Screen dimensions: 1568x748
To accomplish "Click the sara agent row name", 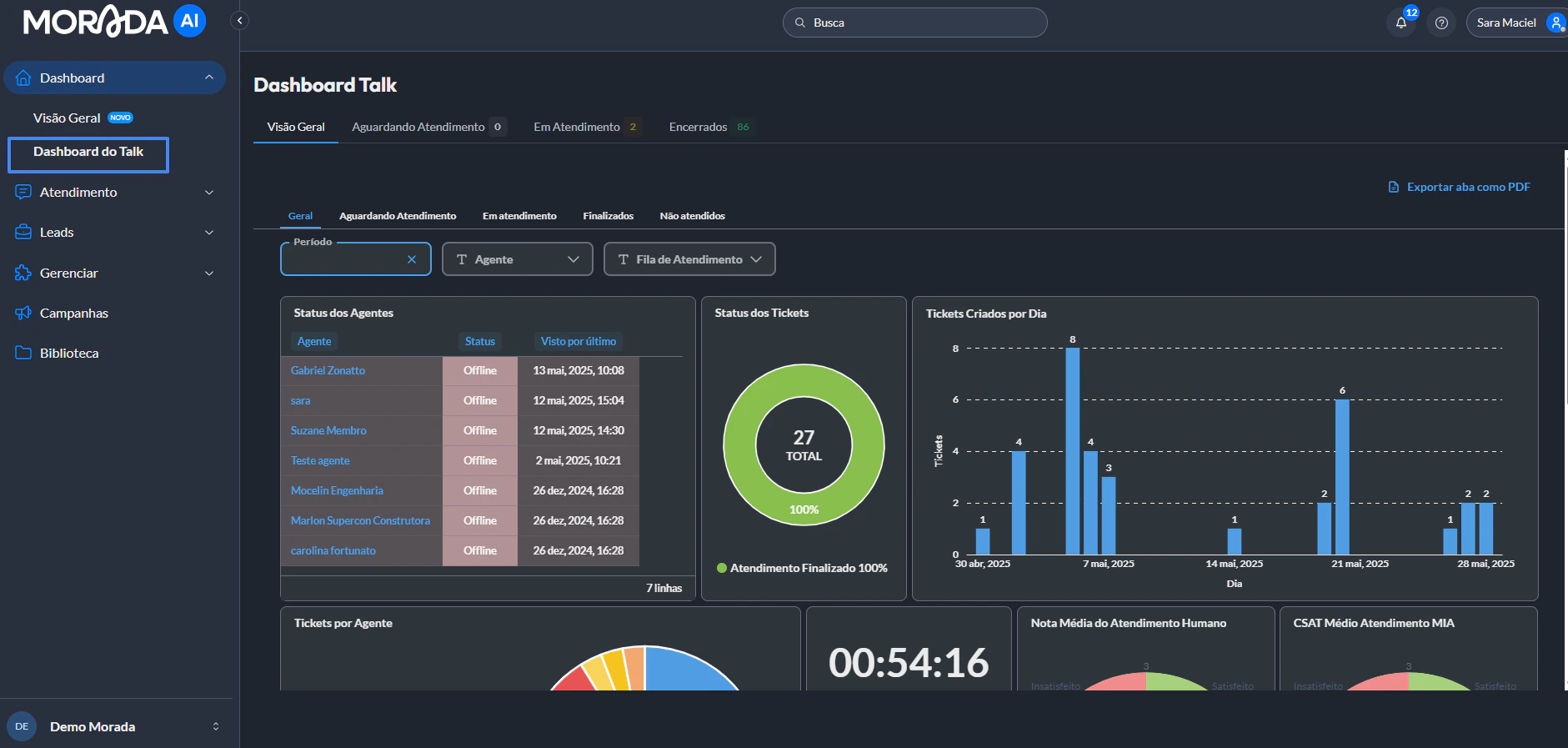I will (x=300, y=400).
